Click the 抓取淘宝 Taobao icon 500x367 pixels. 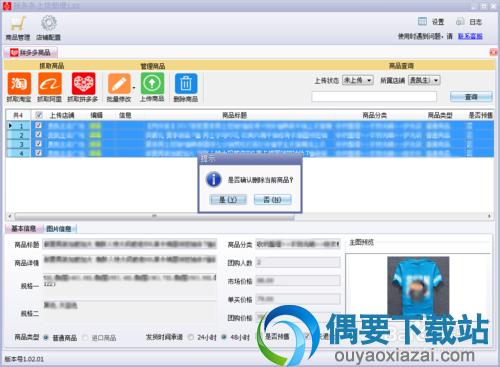19,84
